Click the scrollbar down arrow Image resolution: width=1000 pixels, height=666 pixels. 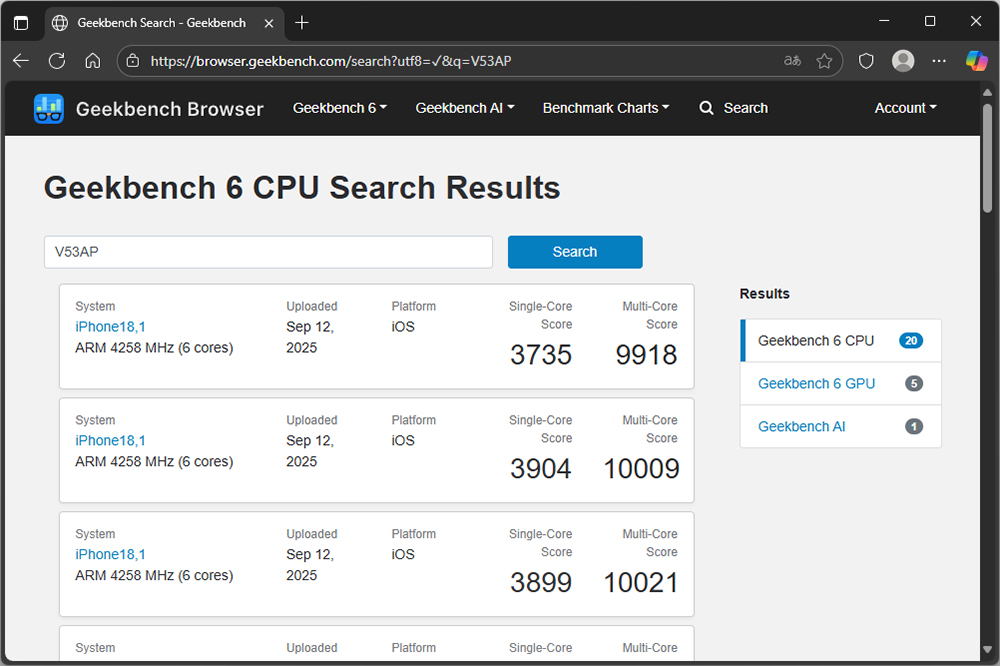987,650
